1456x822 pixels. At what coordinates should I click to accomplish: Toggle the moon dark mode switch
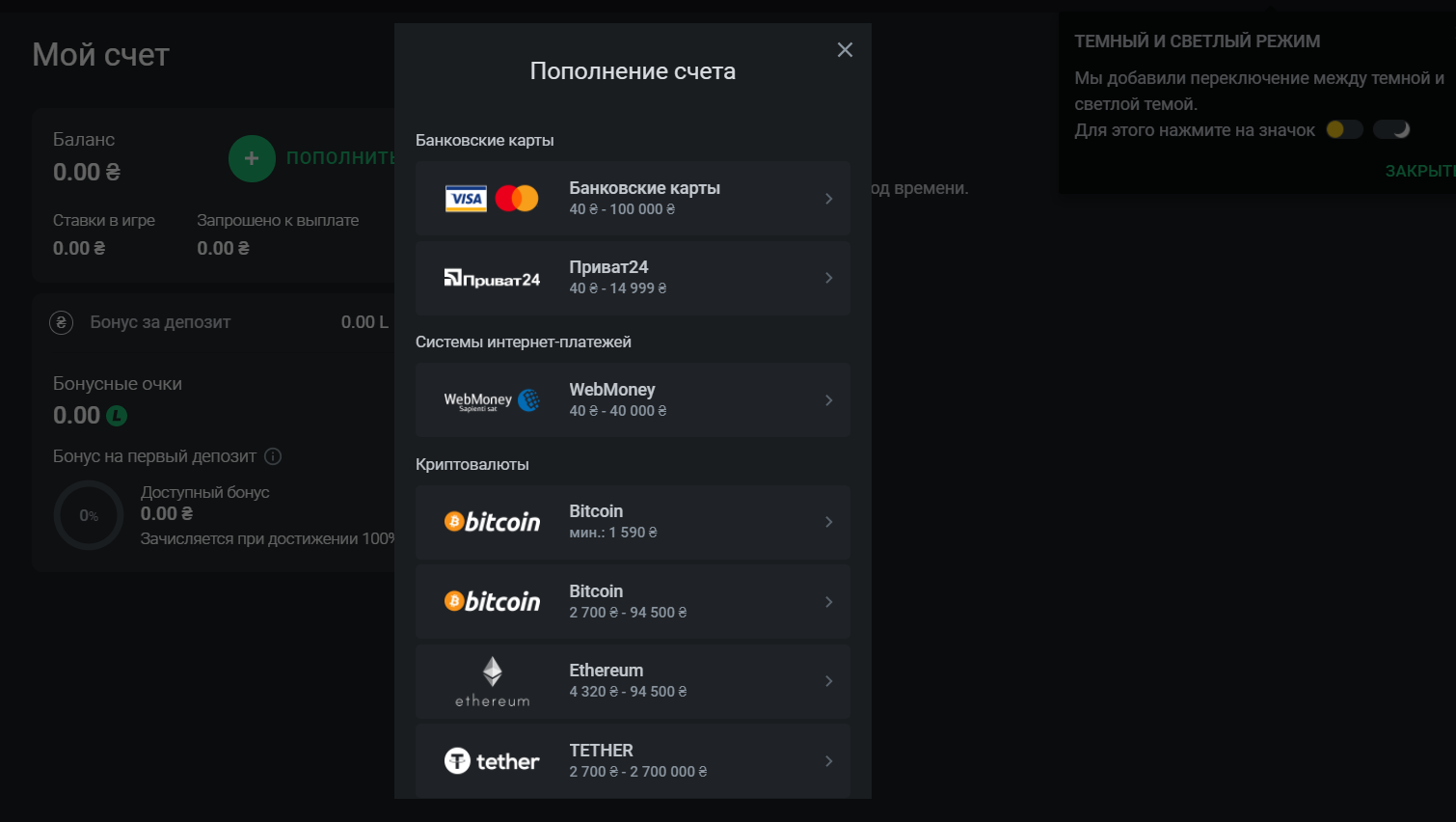[1391, 129]
